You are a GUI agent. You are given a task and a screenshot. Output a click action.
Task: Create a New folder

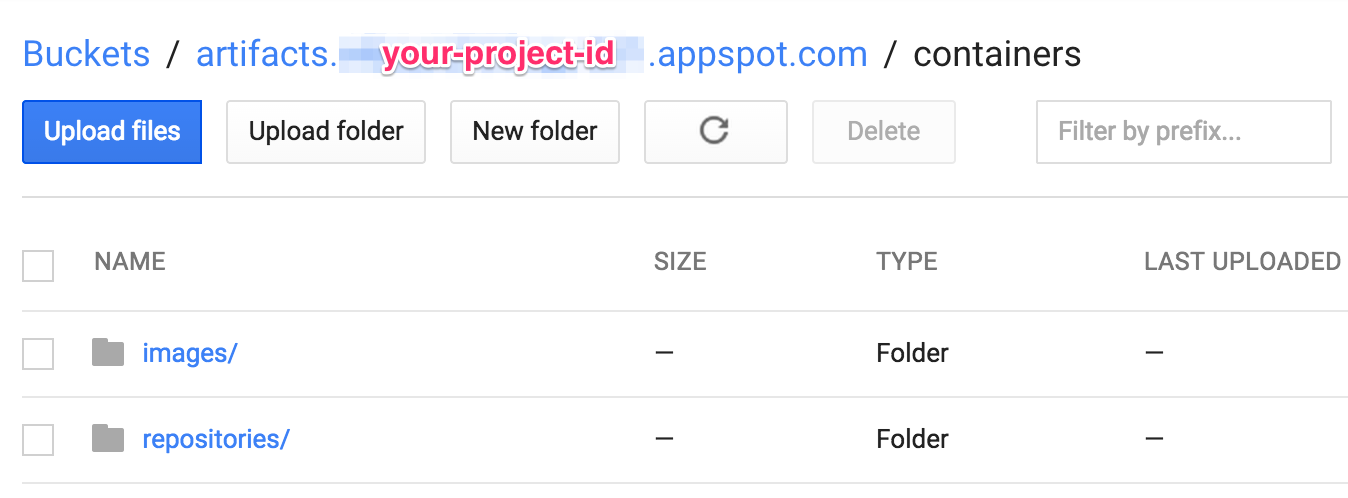pyautogui.click(x=535, y=131)
